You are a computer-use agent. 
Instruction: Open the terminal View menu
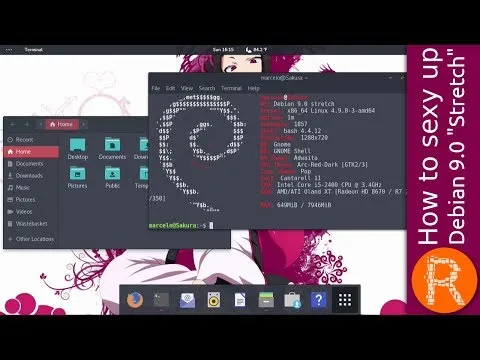click(187, 88)
